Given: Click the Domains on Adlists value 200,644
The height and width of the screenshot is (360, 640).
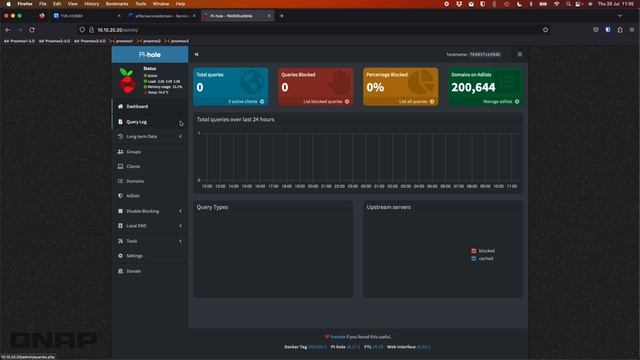Looking at the screenshot, I should click(x=473, y=87).
